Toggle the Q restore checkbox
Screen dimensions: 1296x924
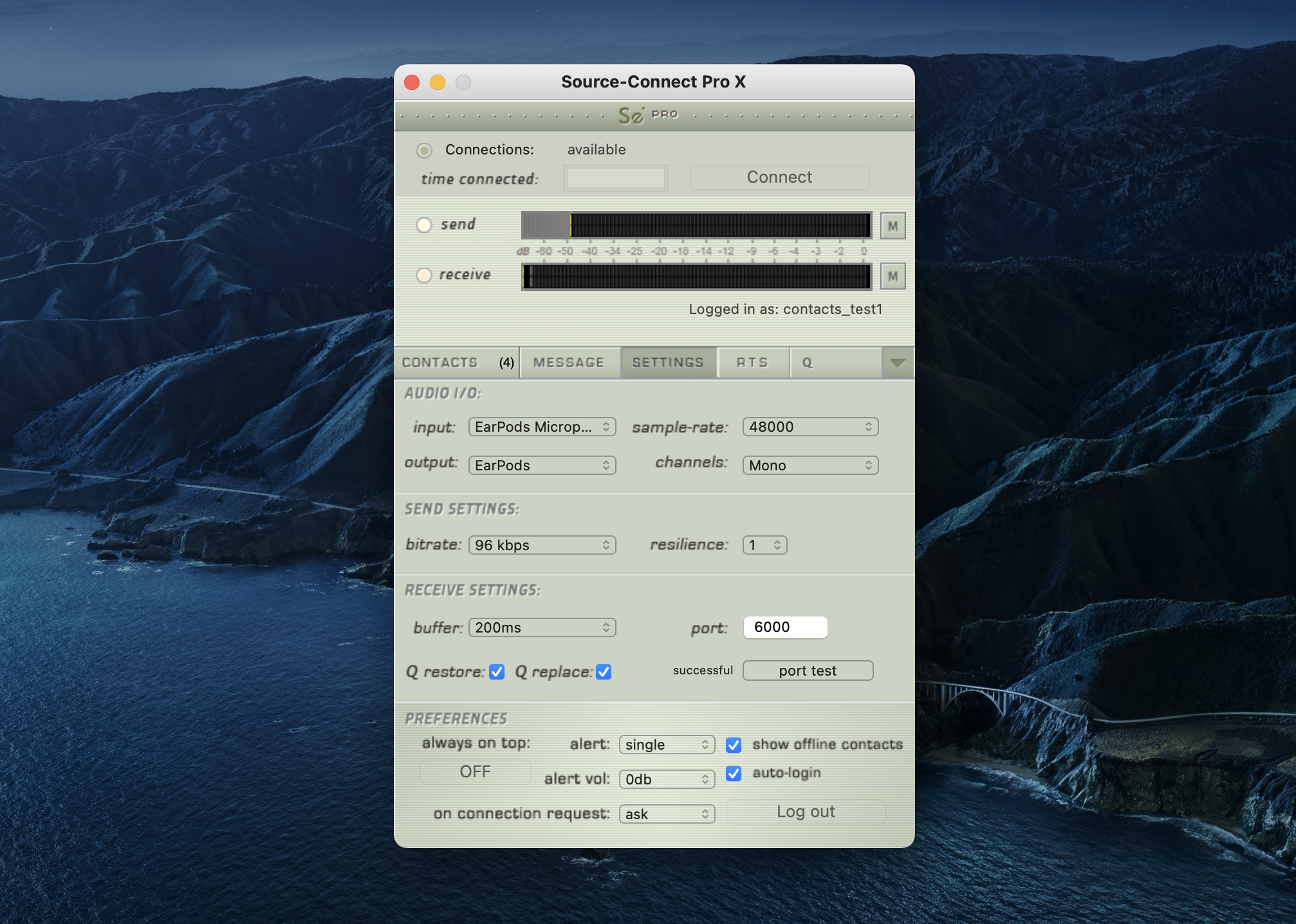[x=496, y=672]
